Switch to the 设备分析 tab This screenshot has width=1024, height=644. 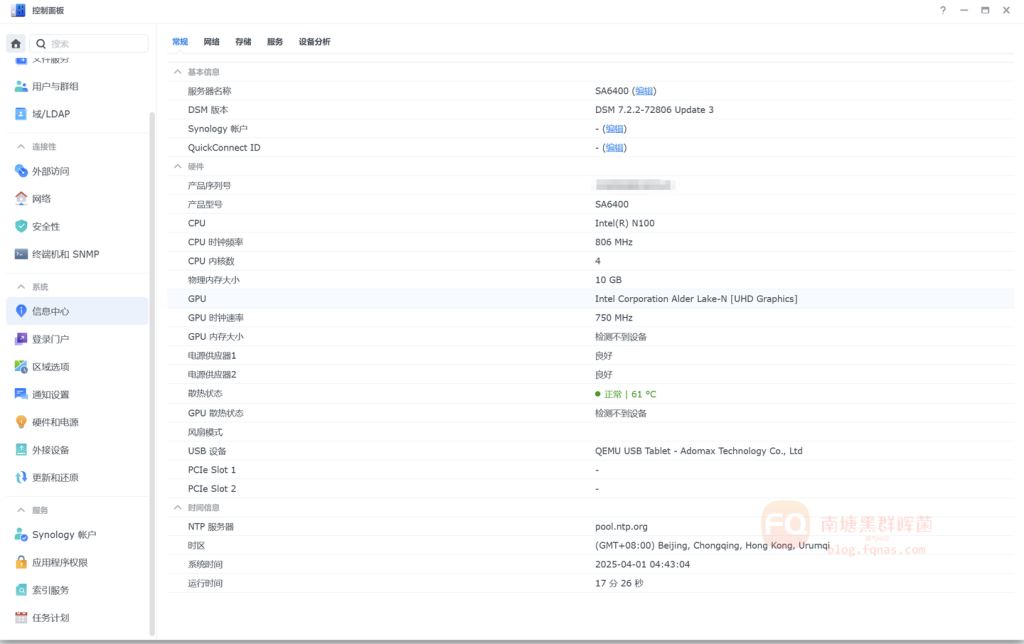coord(314,42)
